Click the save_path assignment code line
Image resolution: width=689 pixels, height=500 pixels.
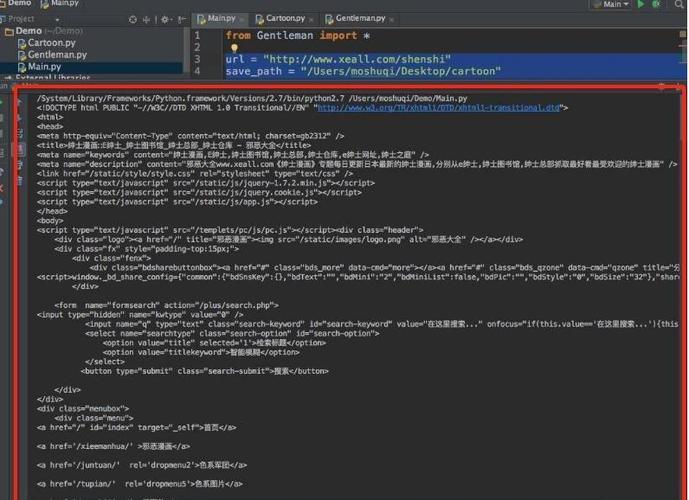click(363, 71)
